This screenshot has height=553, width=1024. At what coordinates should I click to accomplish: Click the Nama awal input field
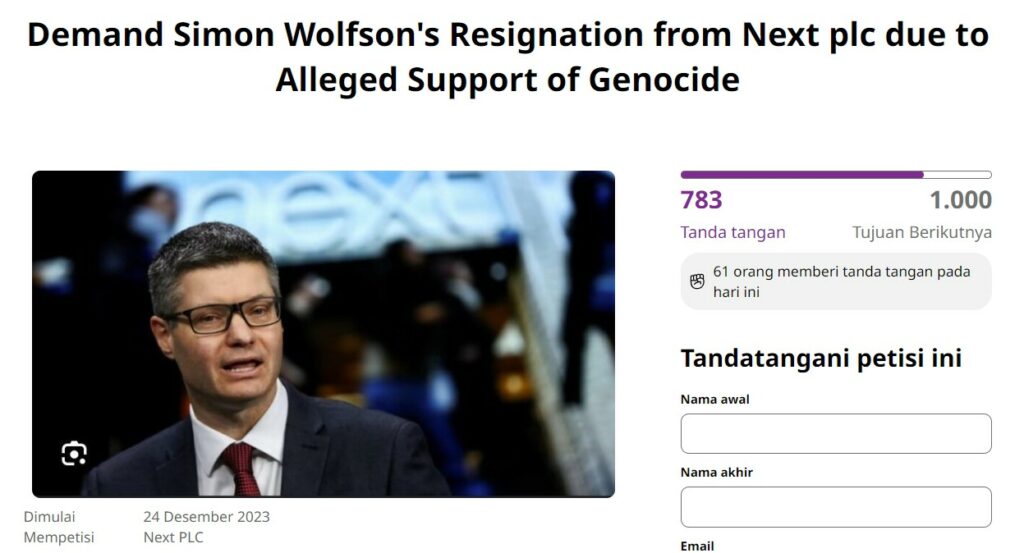click(836, 433)
